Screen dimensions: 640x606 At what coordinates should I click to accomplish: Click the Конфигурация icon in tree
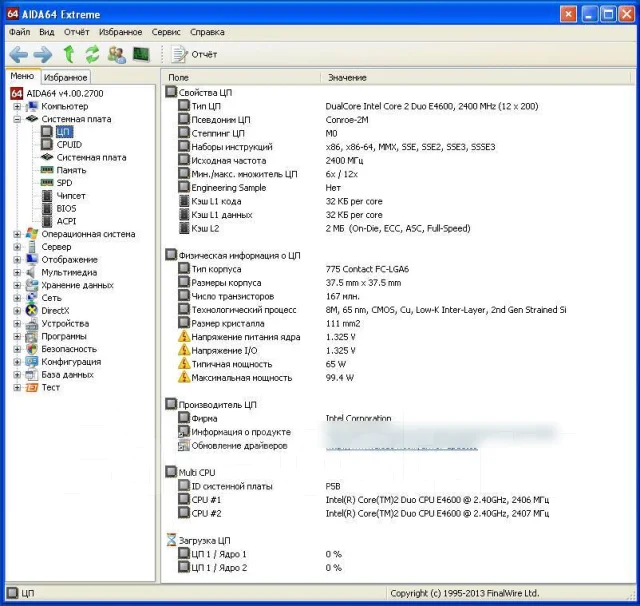[31, 362]
